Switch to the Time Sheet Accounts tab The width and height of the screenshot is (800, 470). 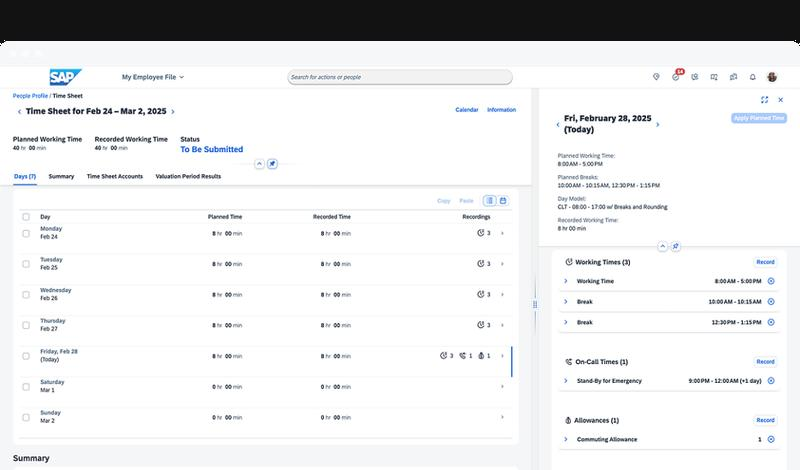click(x=115, y=176)
